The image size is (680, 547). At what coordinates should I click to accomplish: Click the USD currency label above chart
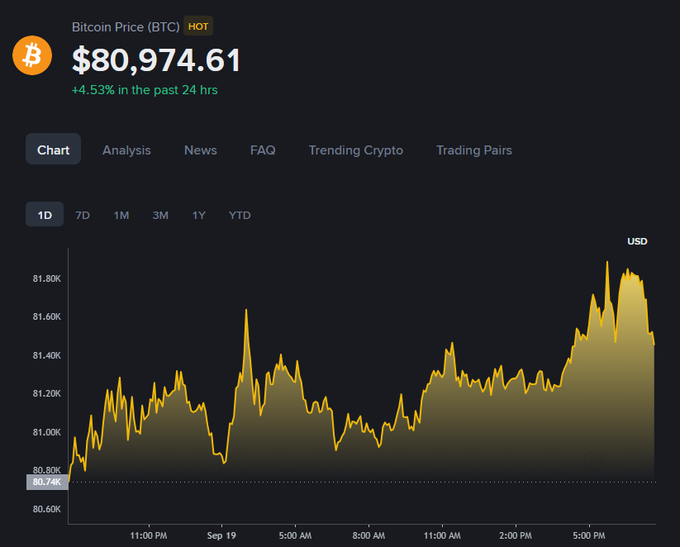coord(637,241)
